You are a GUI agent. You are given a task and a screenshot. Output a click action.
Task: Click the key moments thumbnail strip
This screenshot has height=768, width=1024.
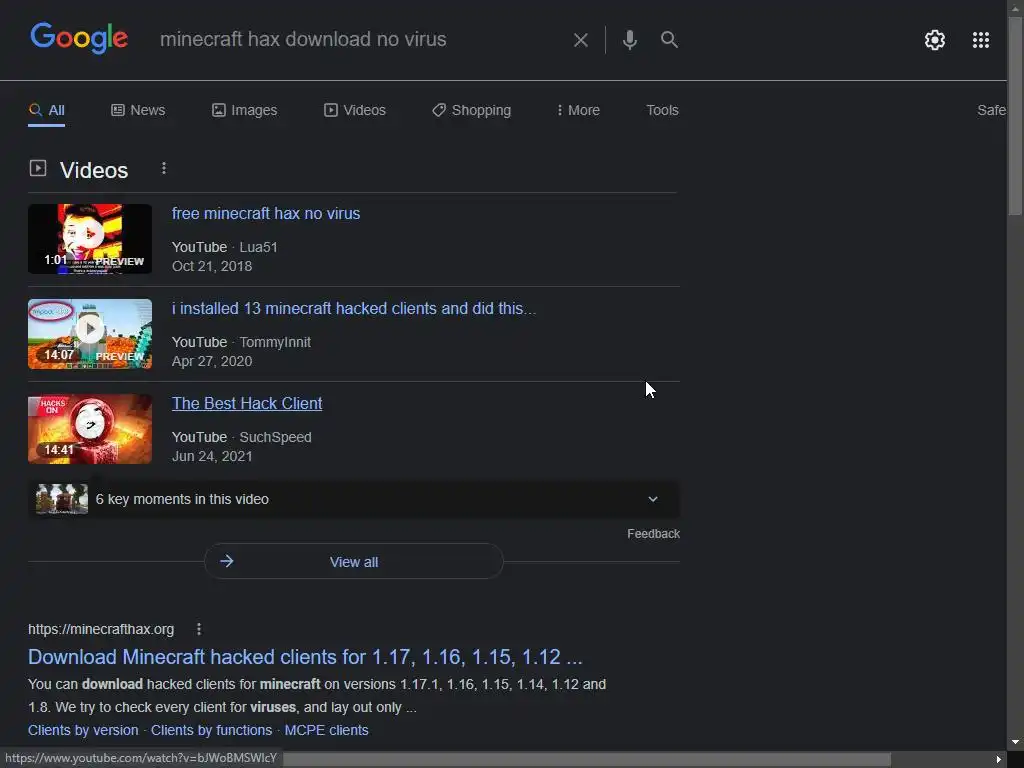tap(62, 499)
